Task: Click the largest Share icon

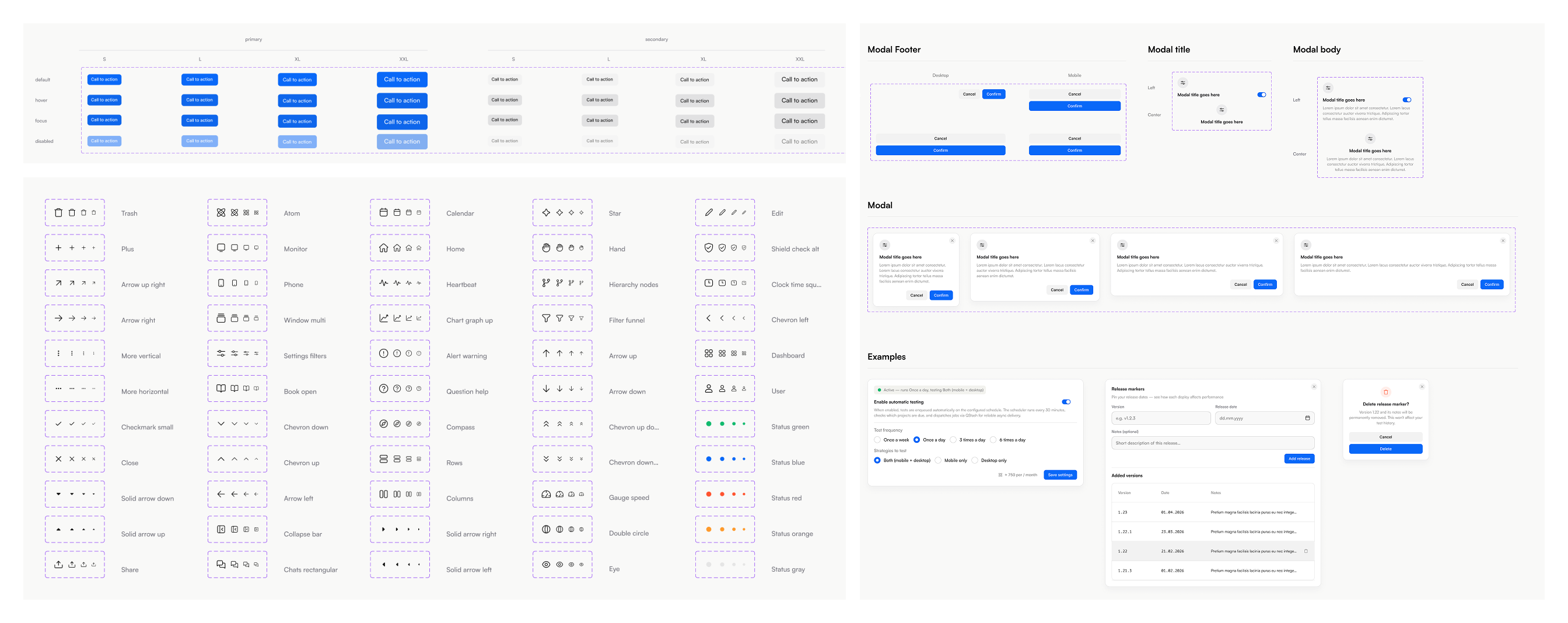Action: coord(58,565)
